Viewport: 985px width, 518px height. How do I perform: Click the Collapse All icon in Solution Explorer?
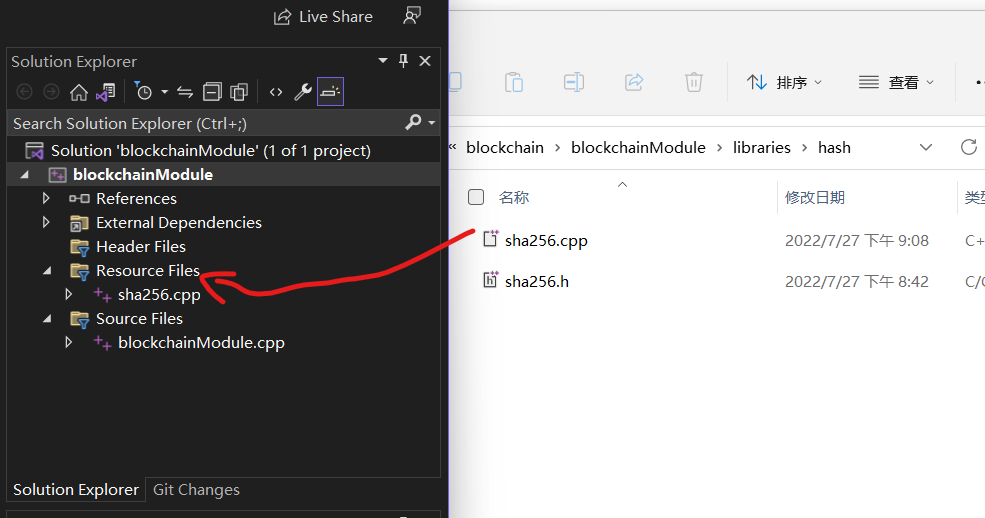pos(212,92)
